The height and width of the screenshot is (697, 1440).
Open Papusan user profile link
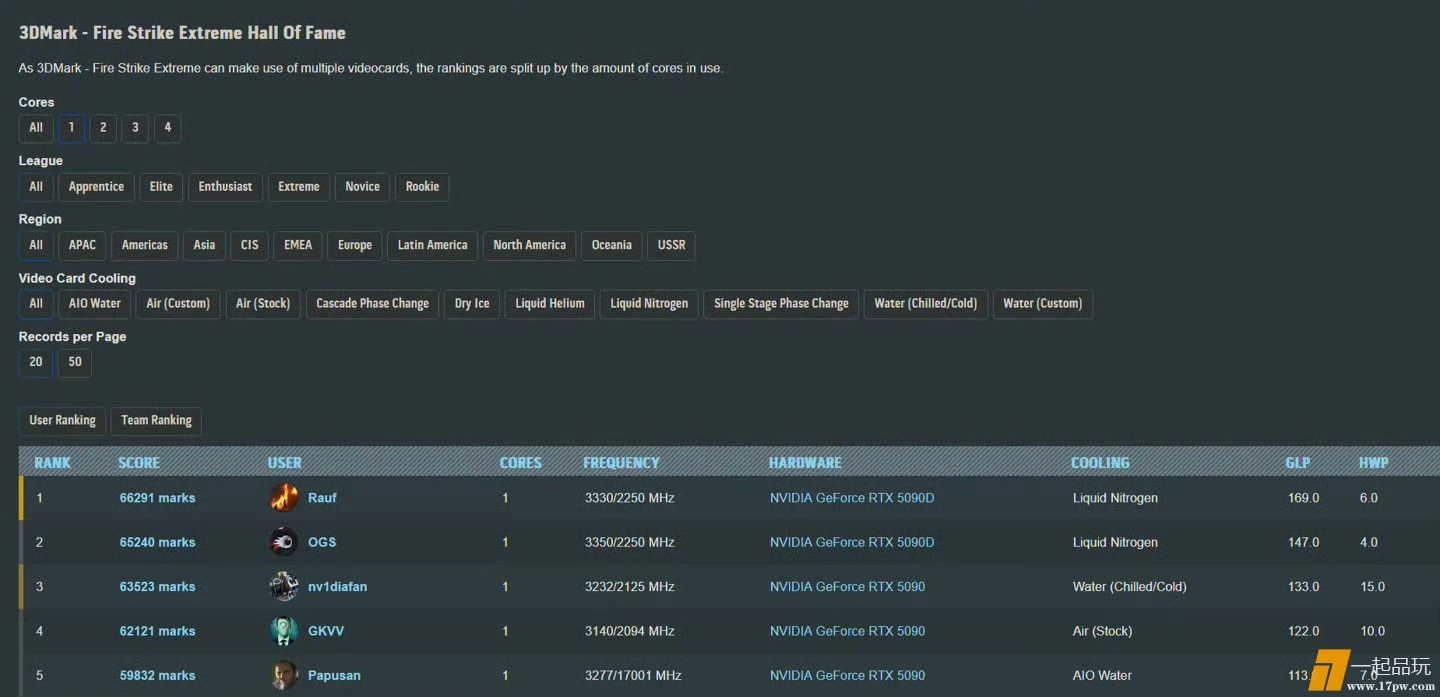334,676
